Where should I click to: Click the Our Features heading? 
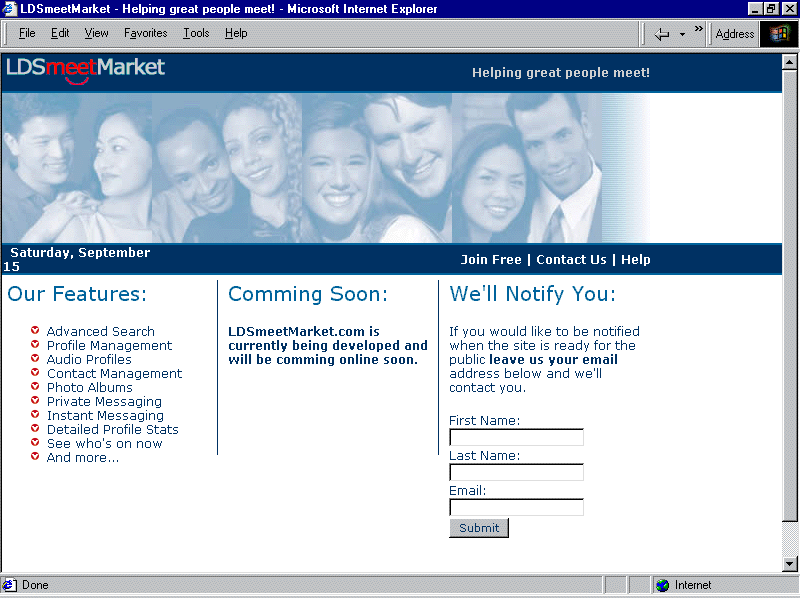77,294
